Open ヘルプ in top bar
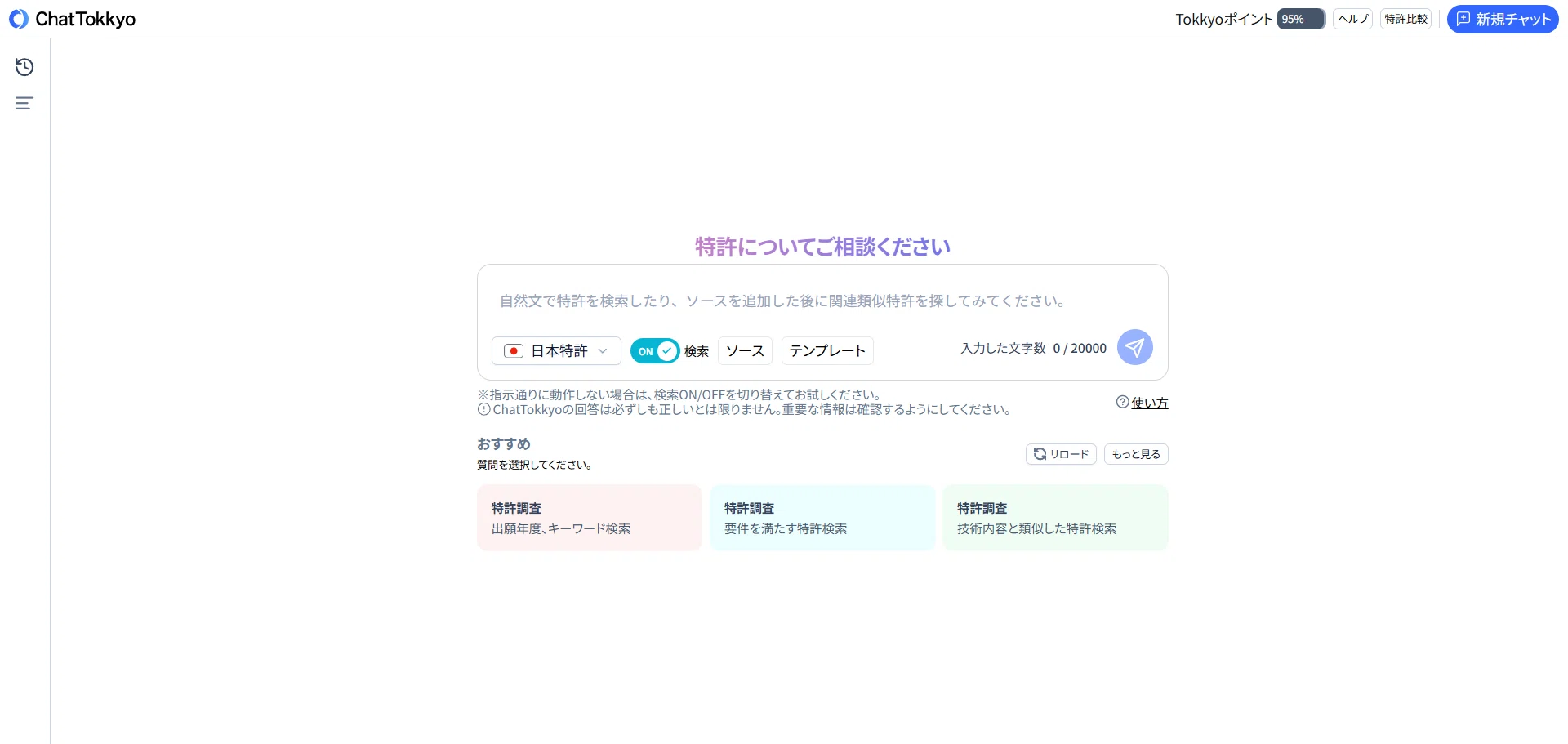1568x744 pixels. (1352, 19)
